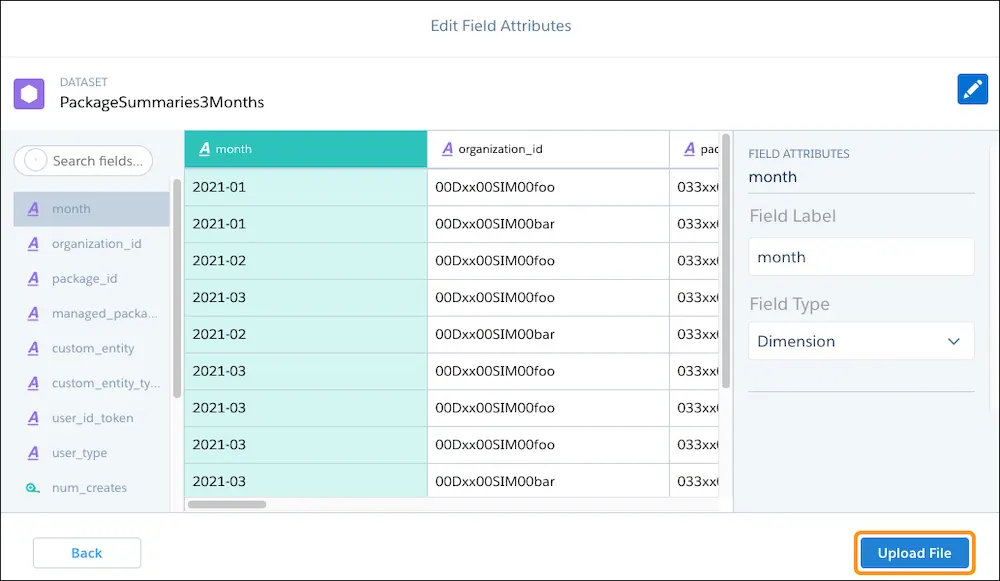Viewport: 1000px width, 581px height.
Task: Click the dimension icon beside custom_entity field
Action: click(x=33, y=348)
